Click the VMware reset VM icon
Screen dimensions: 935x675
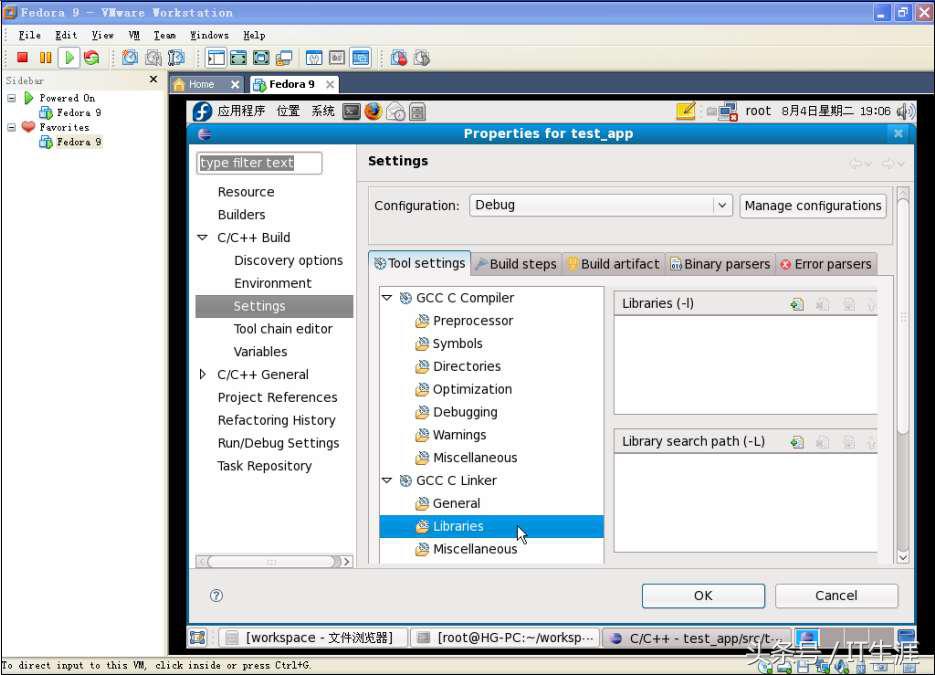click(x=91, y=58)
